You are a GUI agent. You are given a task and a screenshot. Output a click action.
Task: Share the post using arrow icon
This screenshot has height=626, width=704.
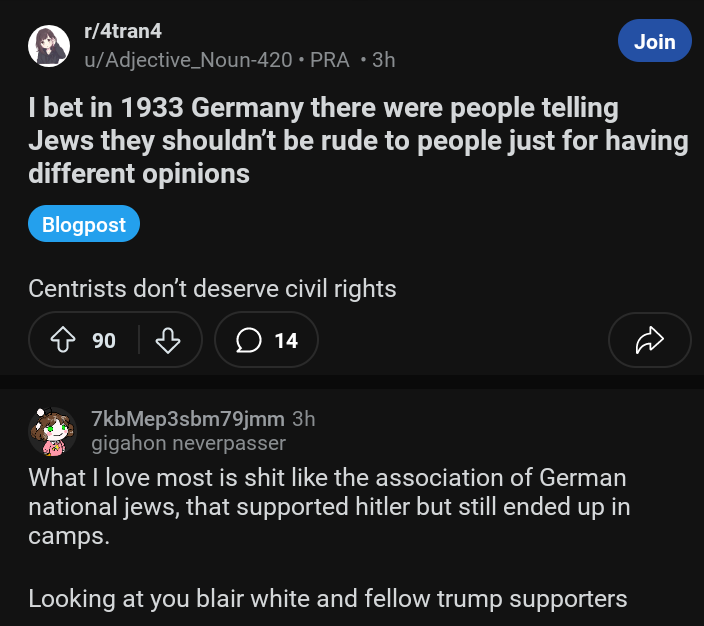tap(649, 341)
